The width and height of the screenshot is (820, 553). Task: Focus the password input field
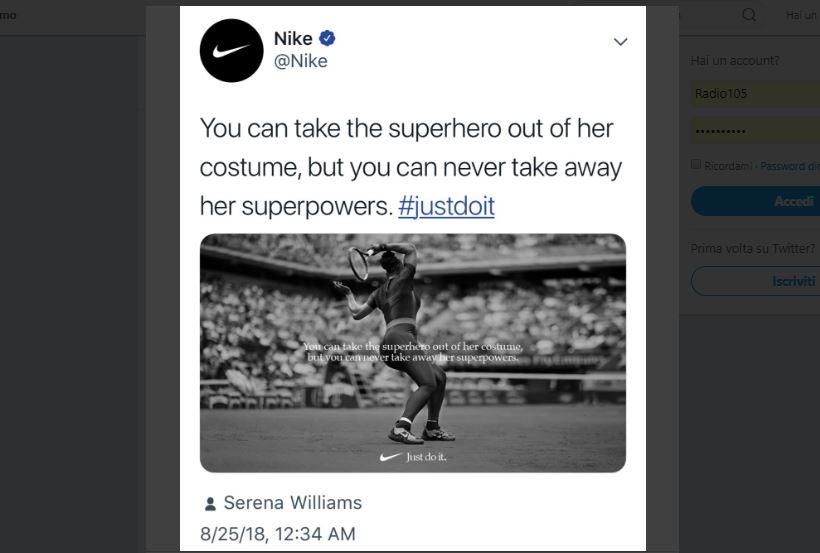pos(755,131)
